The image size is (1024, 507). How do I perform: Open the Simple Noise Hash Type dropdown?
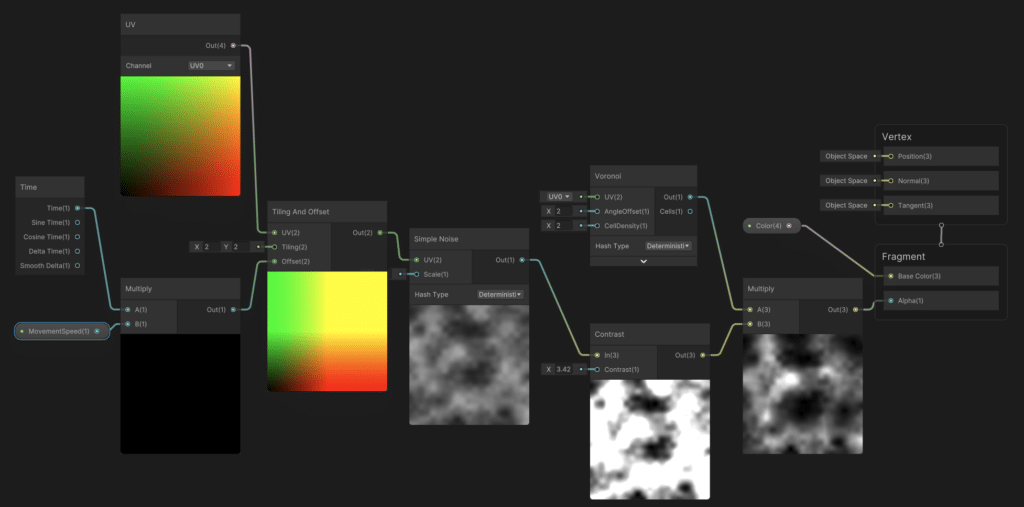(500, 295)
